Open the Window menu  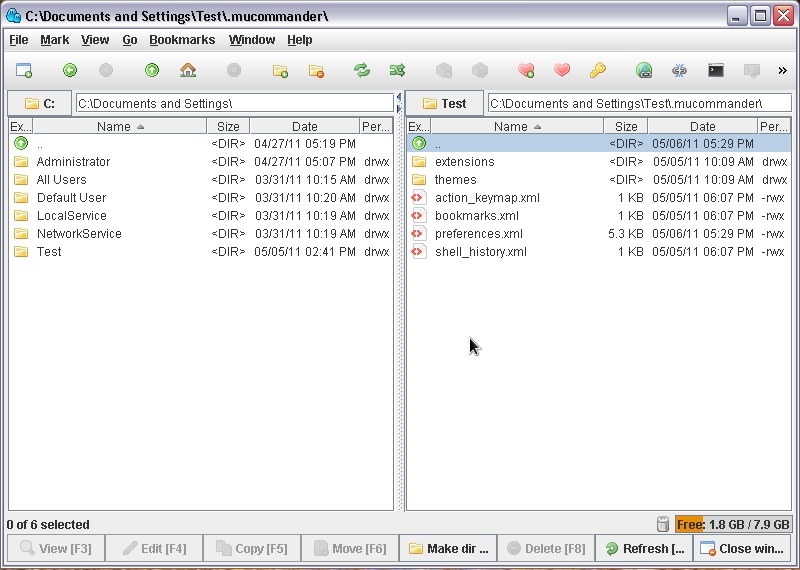(x=252, y=40)
